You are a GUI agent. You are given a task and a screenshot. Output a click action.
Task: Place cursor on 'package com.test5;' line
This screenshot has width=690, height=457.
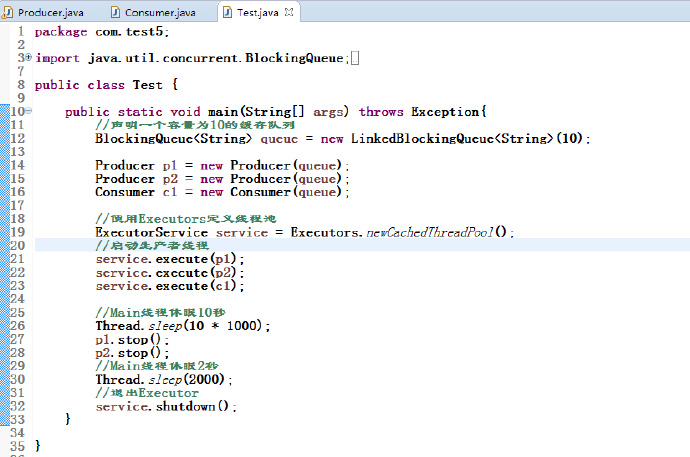click(x=102, y=32)
